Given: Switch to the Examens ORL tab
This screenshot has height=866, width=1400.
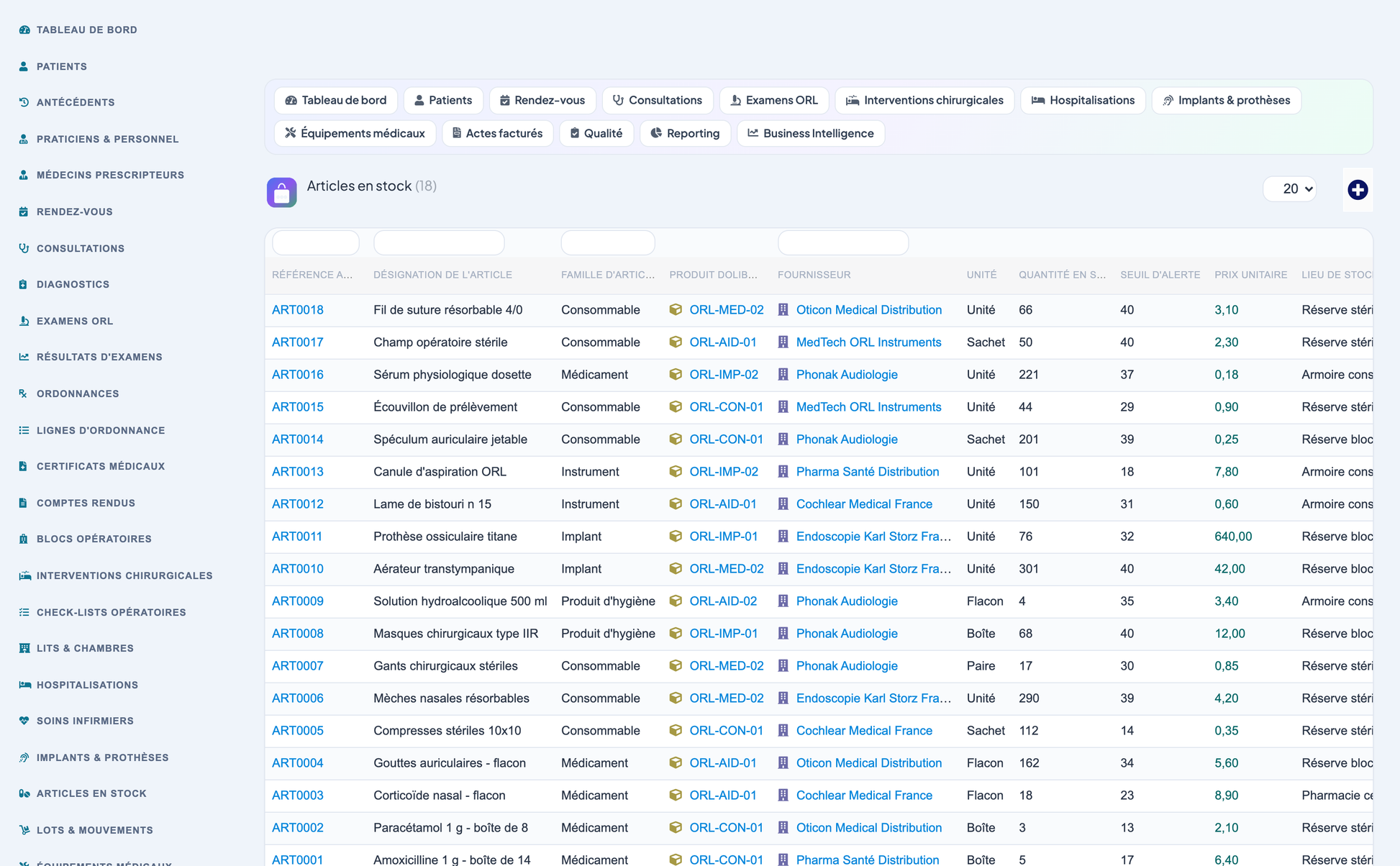Looking at the screenshot, I should [x=774, y=100].
